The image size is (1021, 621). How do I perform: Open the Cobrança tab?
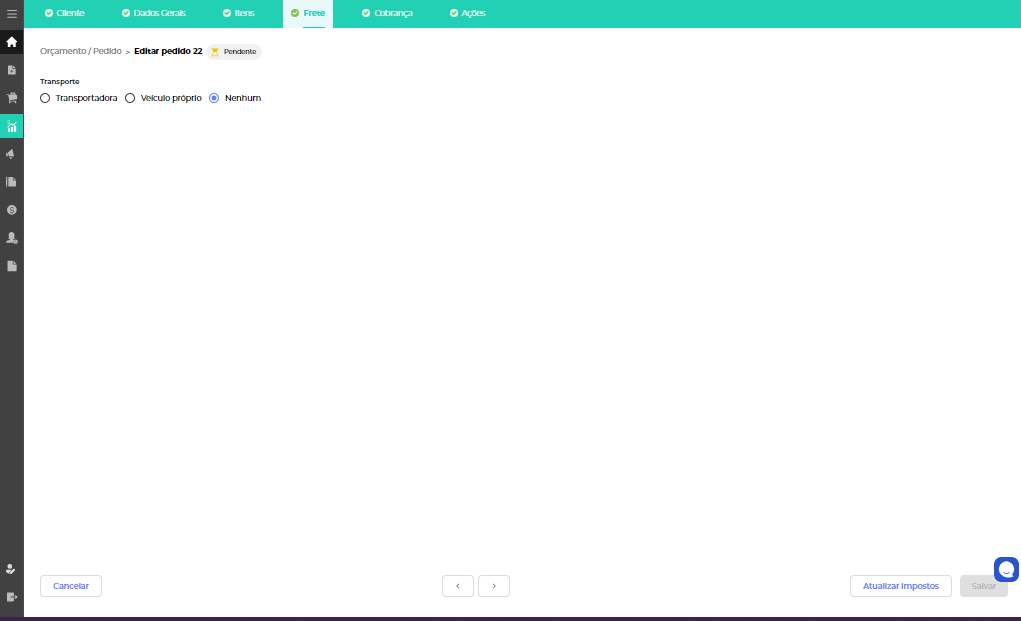(x=387, y=13)
